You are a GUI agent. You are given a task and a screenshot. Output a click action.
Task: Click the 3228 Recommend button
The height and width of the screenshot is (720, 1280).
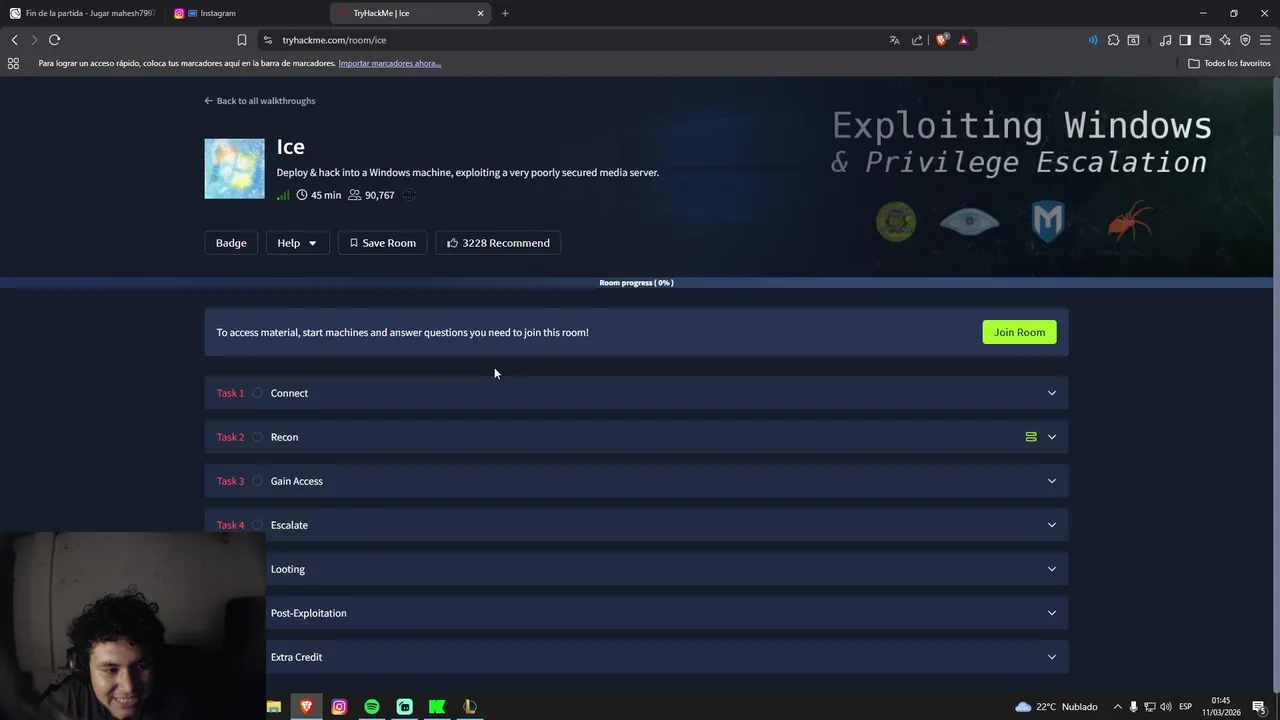[498, 243]
